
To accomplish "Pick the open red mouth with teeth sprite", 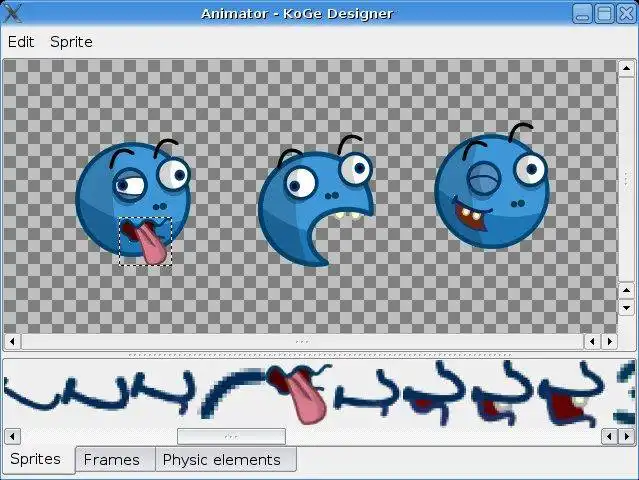I will point(573,395).
